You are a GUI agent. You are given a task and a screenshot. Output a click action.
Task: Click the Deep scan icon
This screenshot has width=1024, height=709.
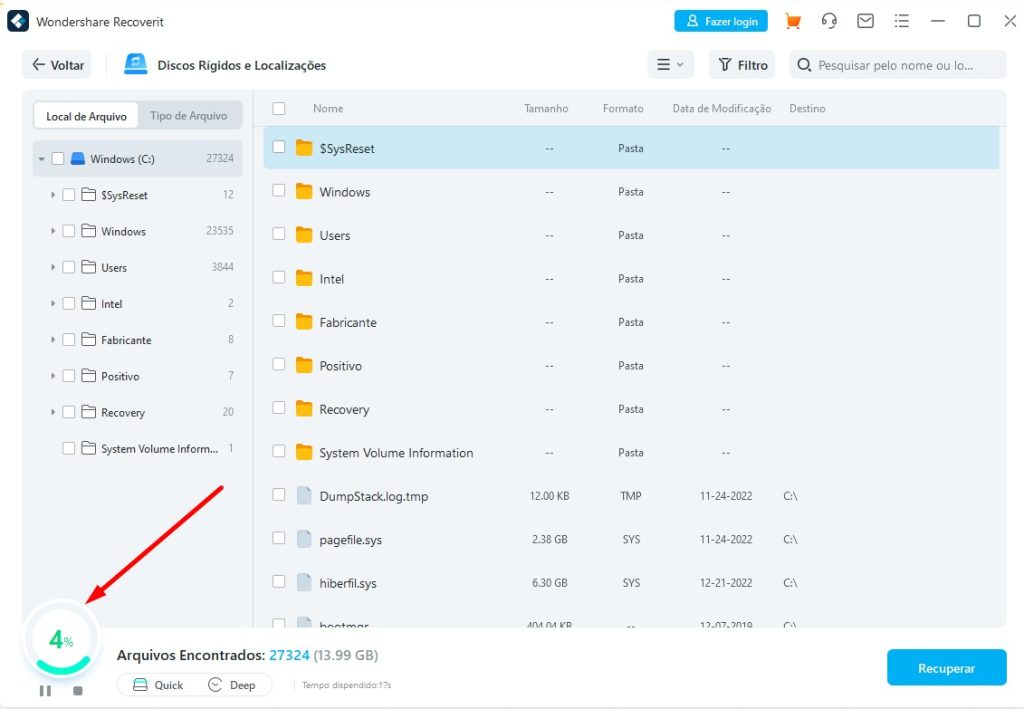(215, 684)
